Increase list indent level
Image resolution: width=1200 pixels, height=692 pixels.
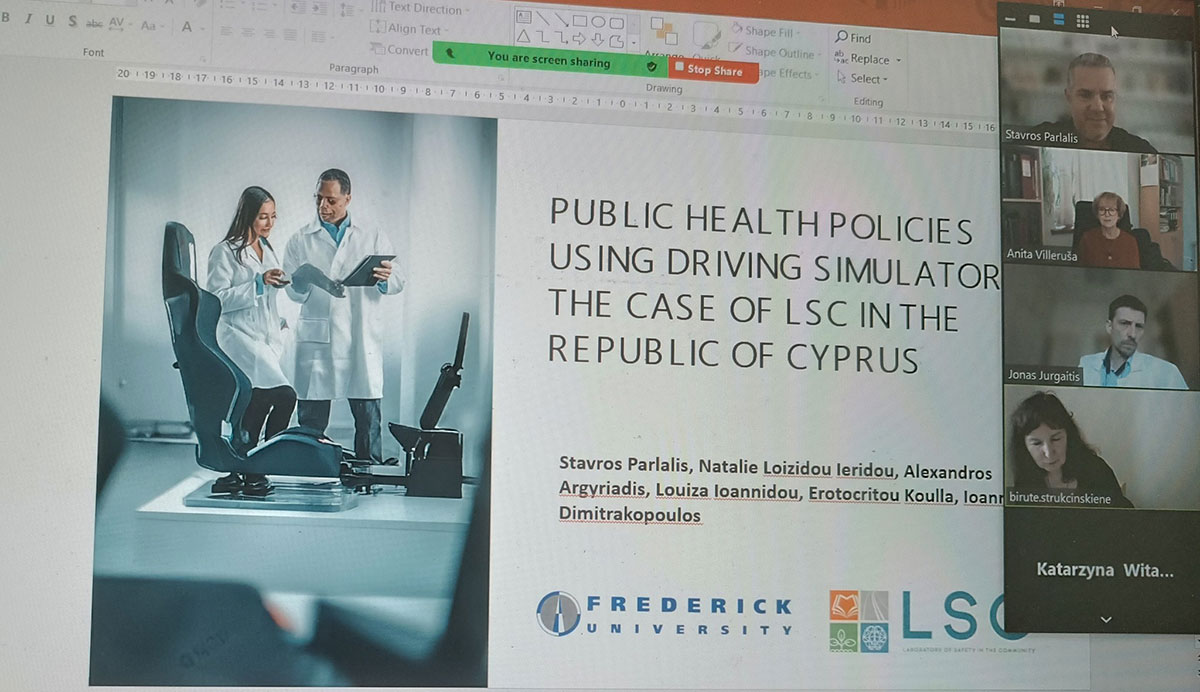click(x=320, y=8)
